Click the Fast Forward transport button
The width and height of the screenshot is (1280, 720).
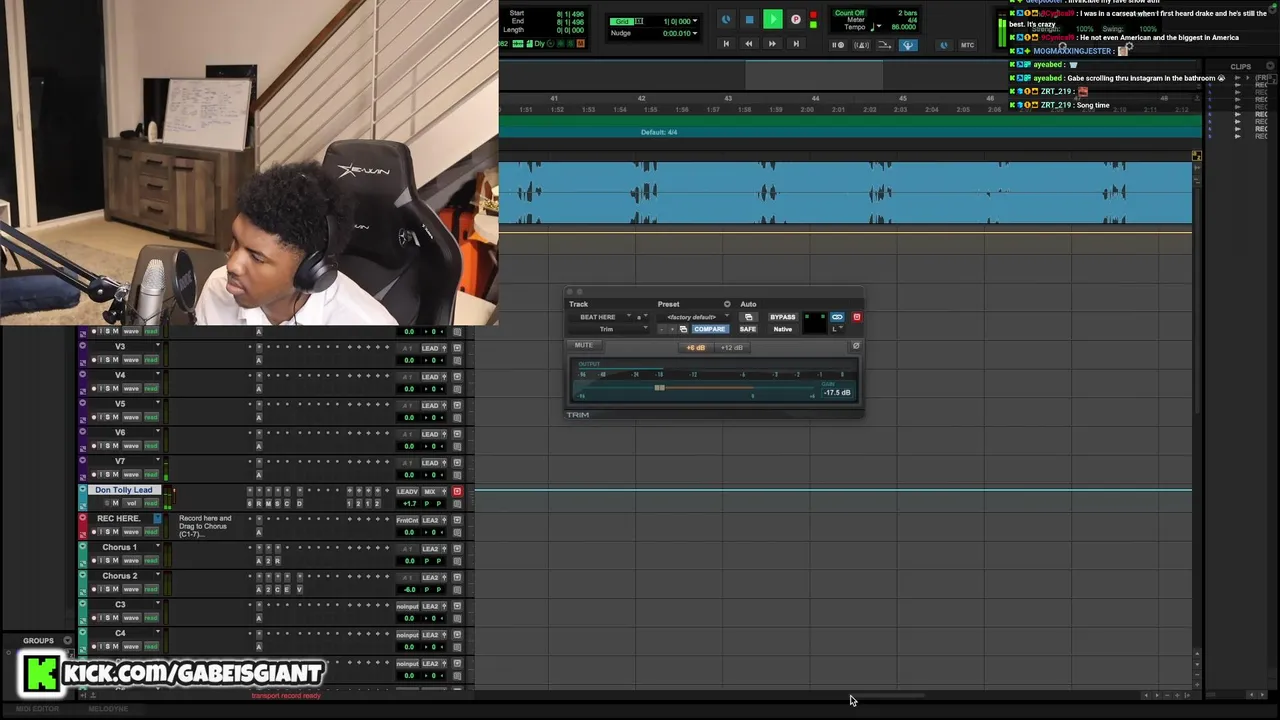click(772, 44)
